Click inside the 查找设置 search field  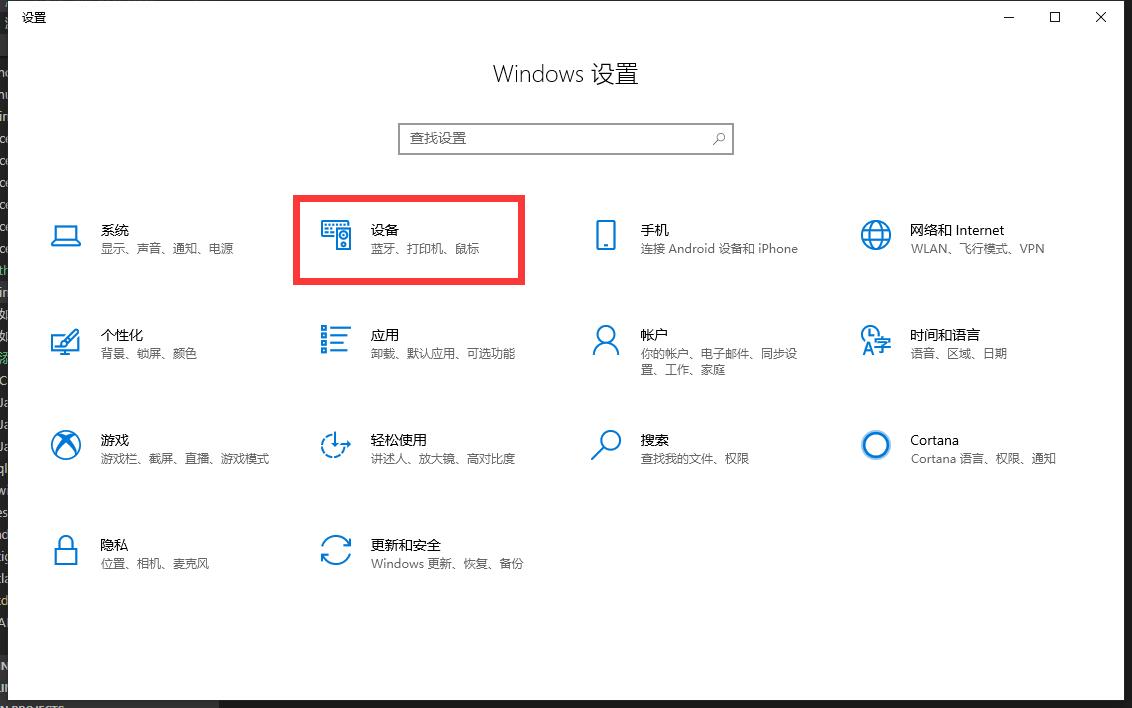(555, 139)
